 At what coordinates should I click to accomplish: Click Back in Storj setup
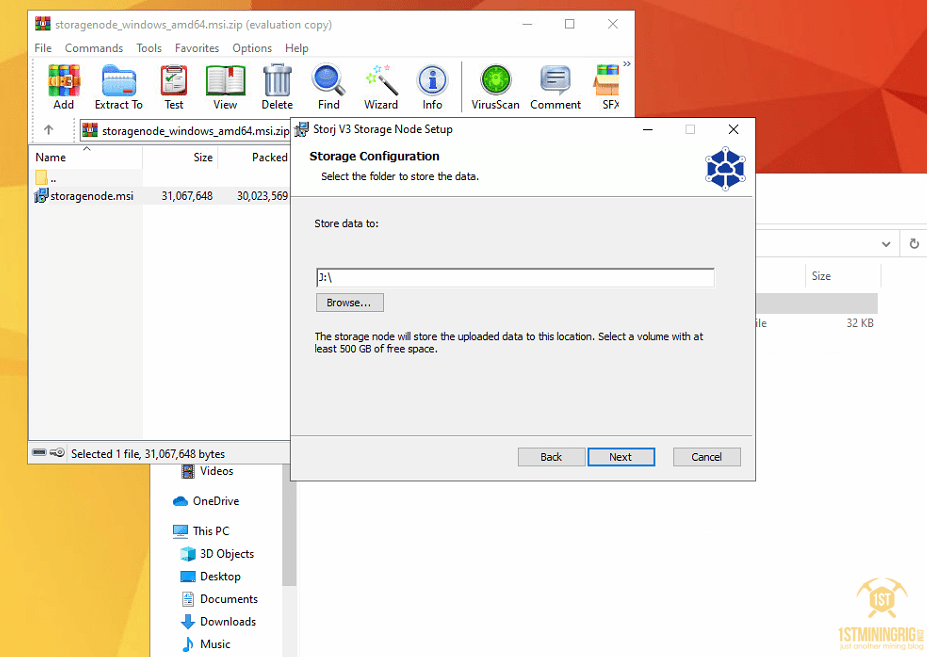coord(551,457)
